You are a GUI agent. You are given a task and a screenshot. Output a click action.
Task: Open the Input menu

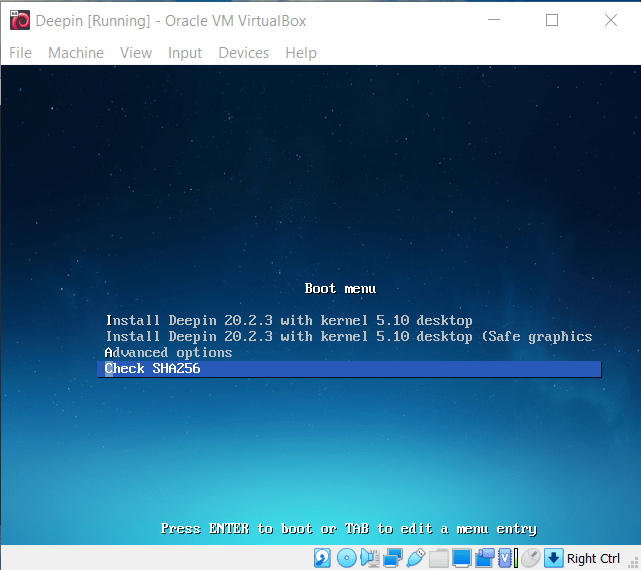[185, 53]
